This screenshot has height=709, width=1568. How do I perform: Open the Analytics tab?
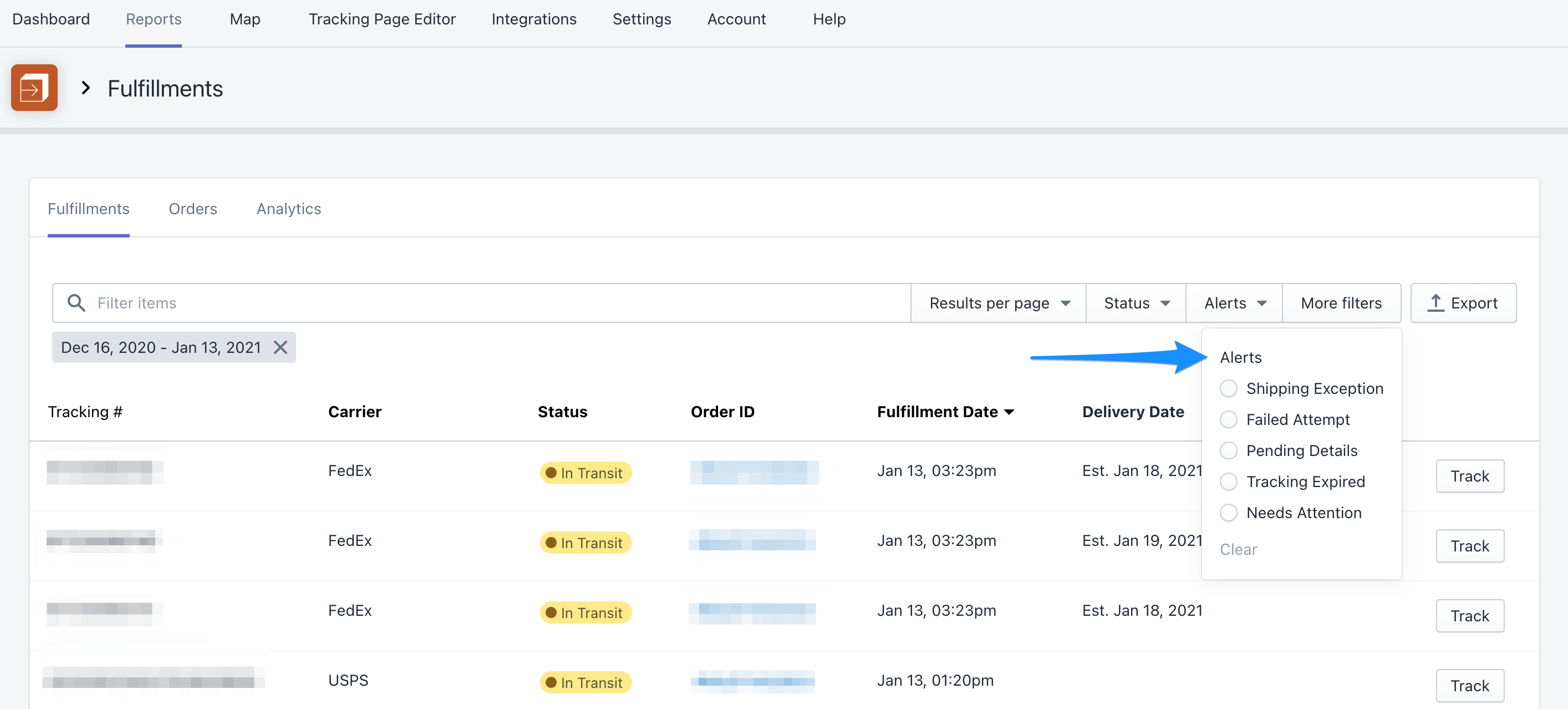pyautogui.click(x=288, y=209)
